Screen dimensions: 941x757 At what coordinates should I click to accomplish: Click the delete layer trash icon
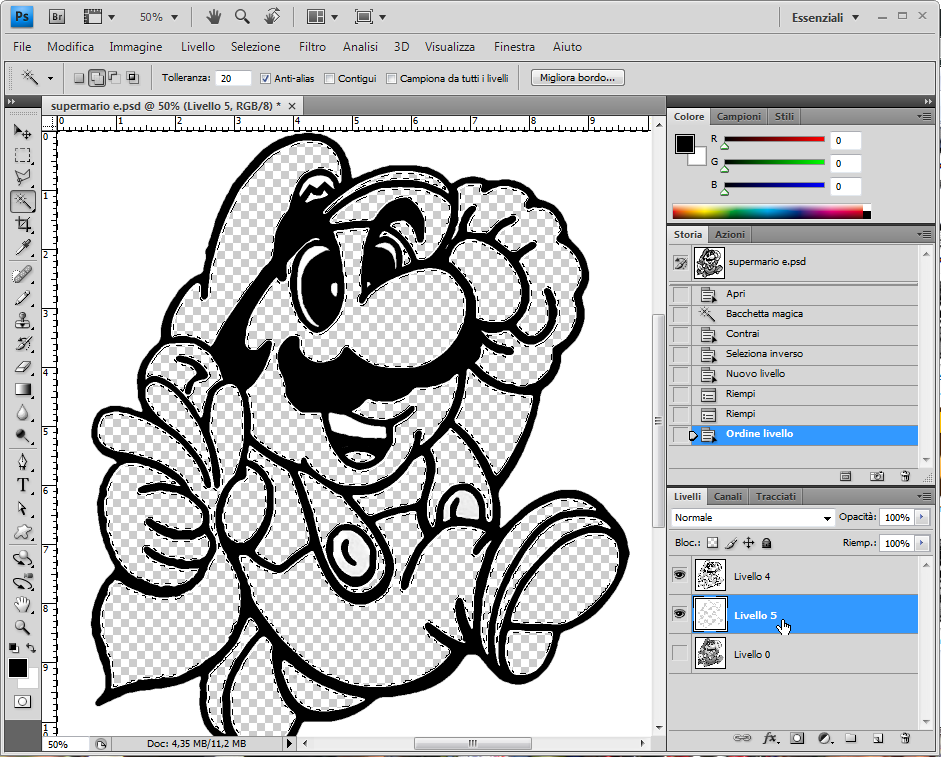(x=904, y=738)
